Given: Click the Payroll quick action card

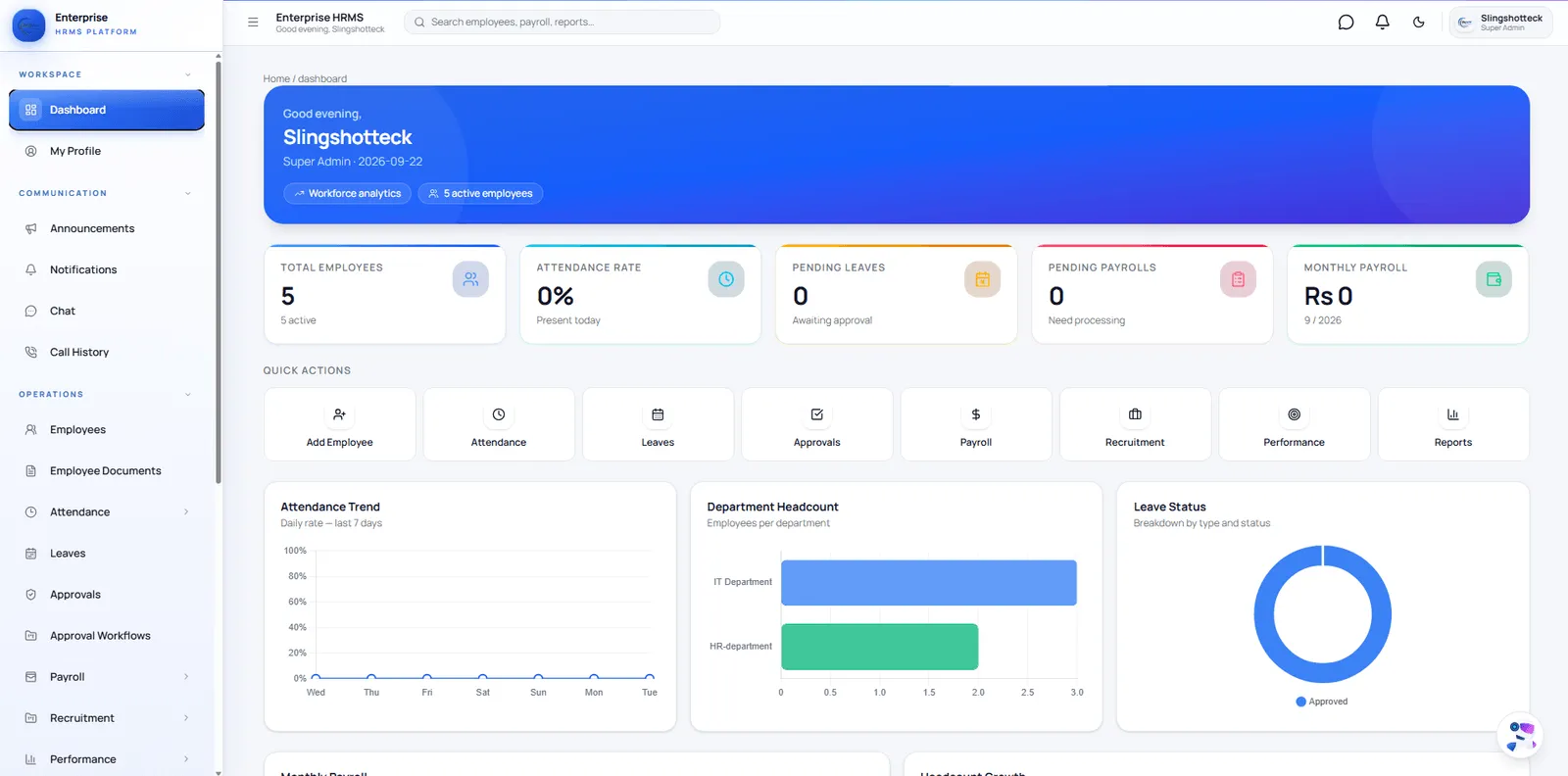Looking at the screenshot, I should (976, 424).
